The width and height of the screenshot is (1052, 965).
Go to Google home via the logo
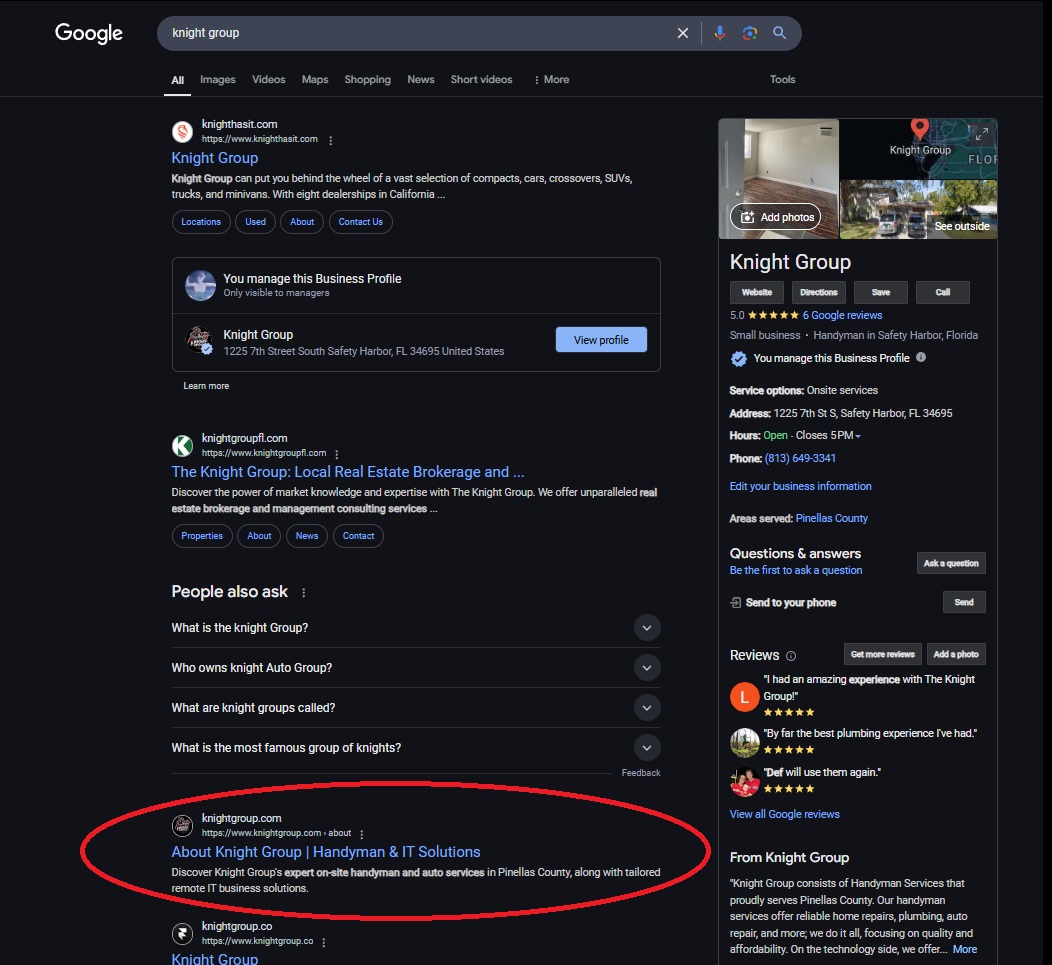89,33
